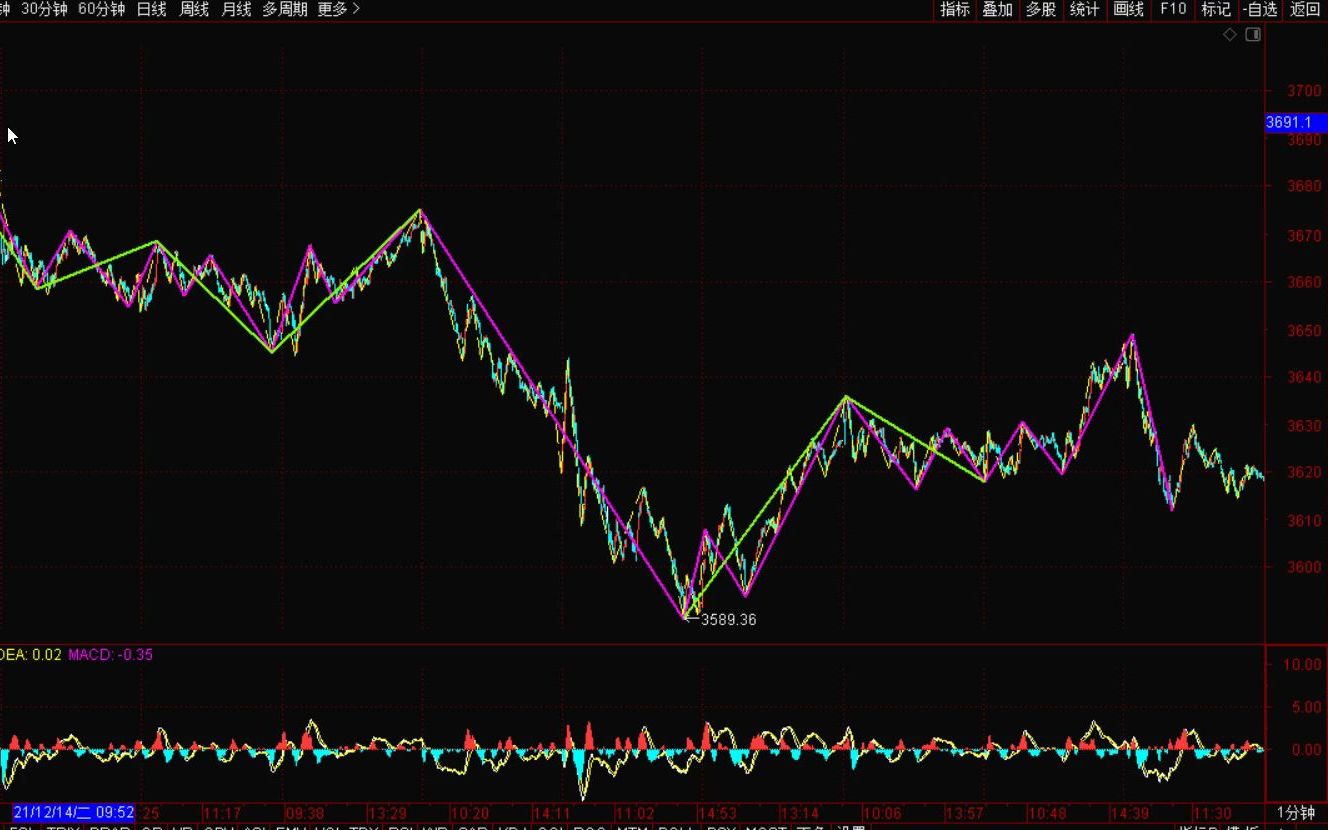Screen dimensions: 1328x830
Task: Click the 11:17 time axis label
Action: click(x=222, y=813)
